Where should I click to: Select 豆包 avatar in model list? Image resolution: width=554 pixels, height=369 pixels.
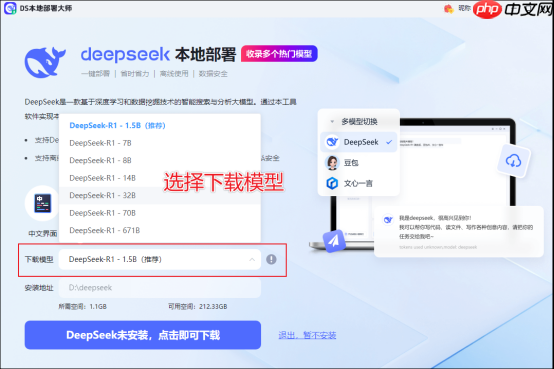[332, 163]
